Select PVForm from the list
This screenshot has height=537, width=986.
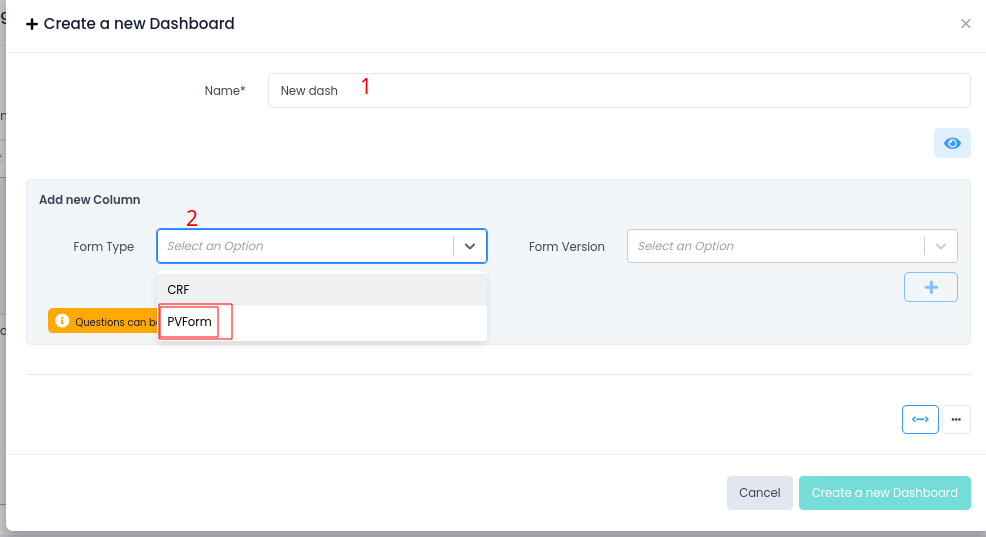tap(190, 322)
